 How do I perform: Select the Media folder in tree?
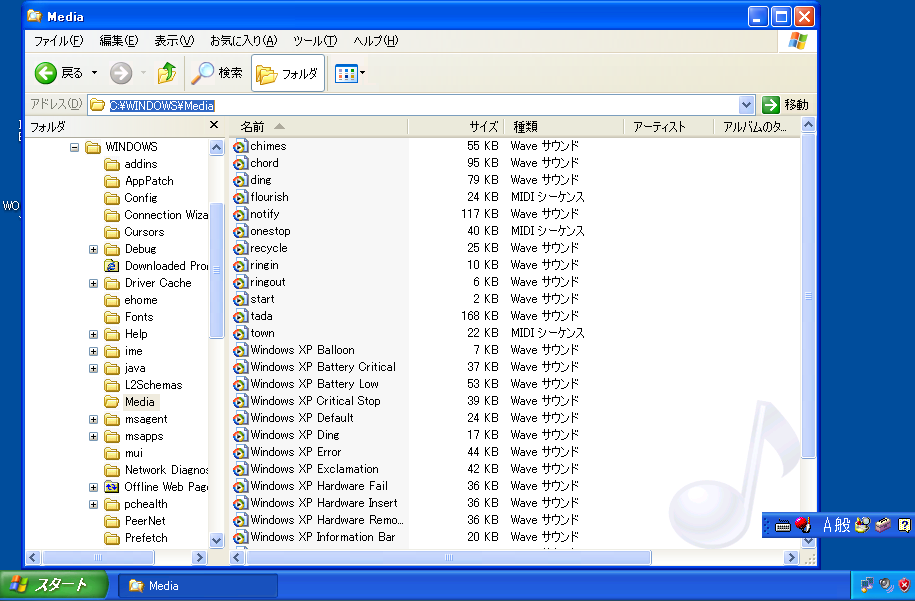coord(140,402)
